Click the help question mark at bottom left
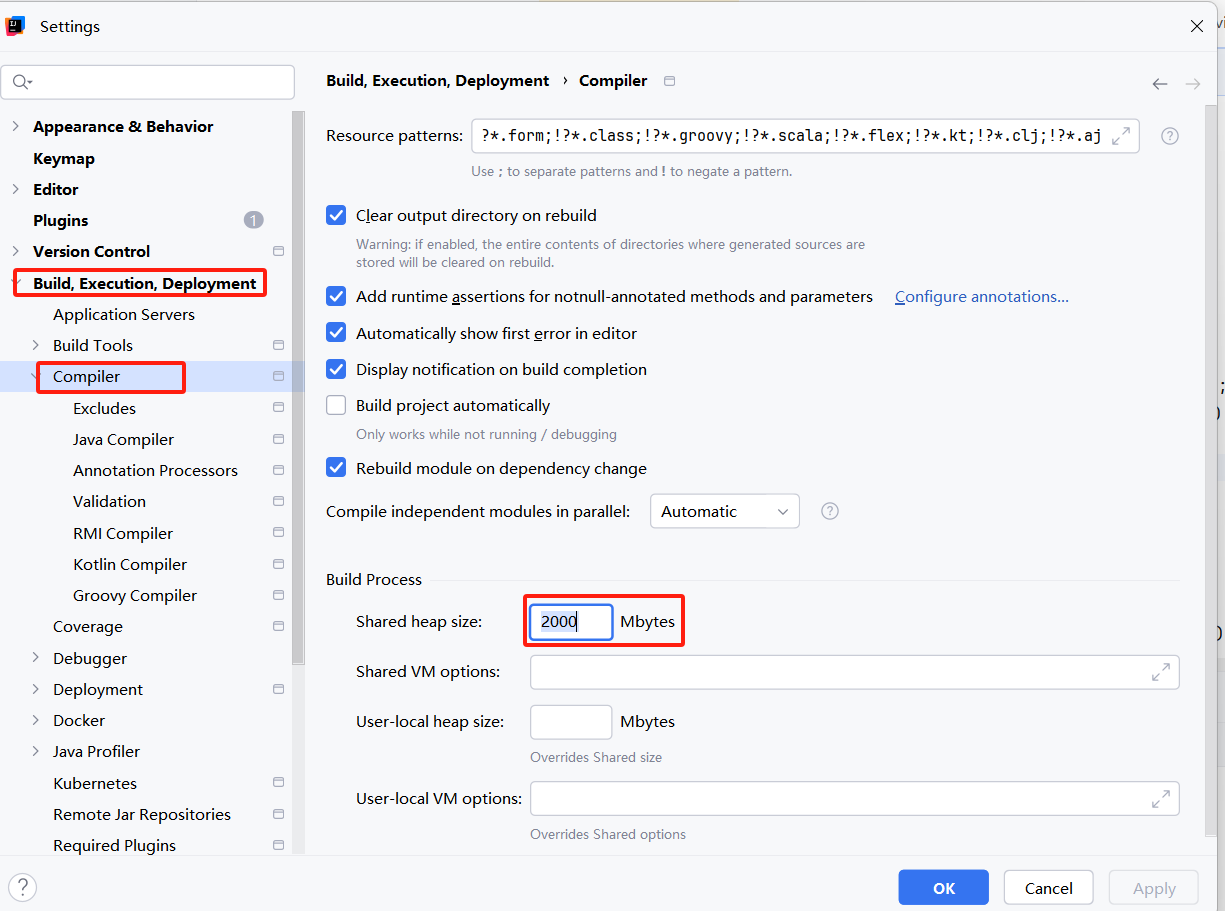 [x=22, y=887]
